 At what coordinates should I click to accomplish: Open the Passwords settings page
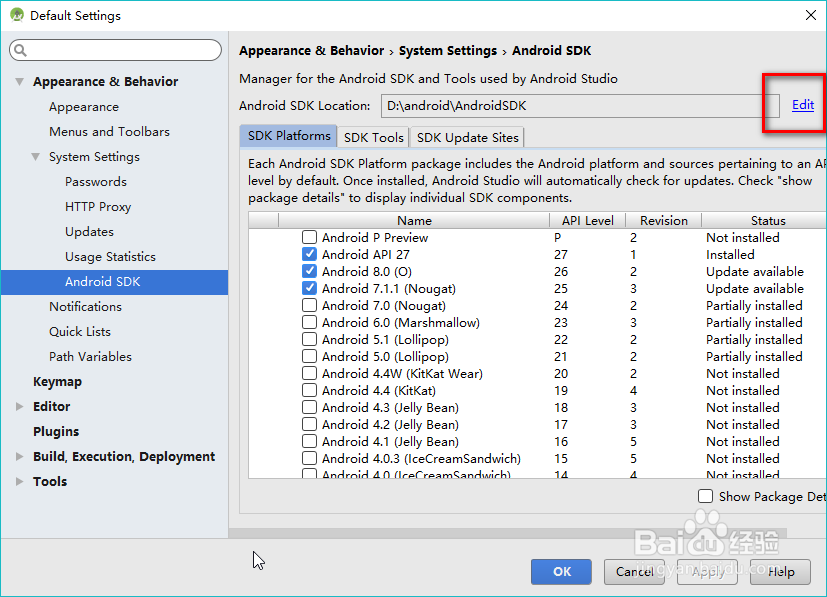95,182
